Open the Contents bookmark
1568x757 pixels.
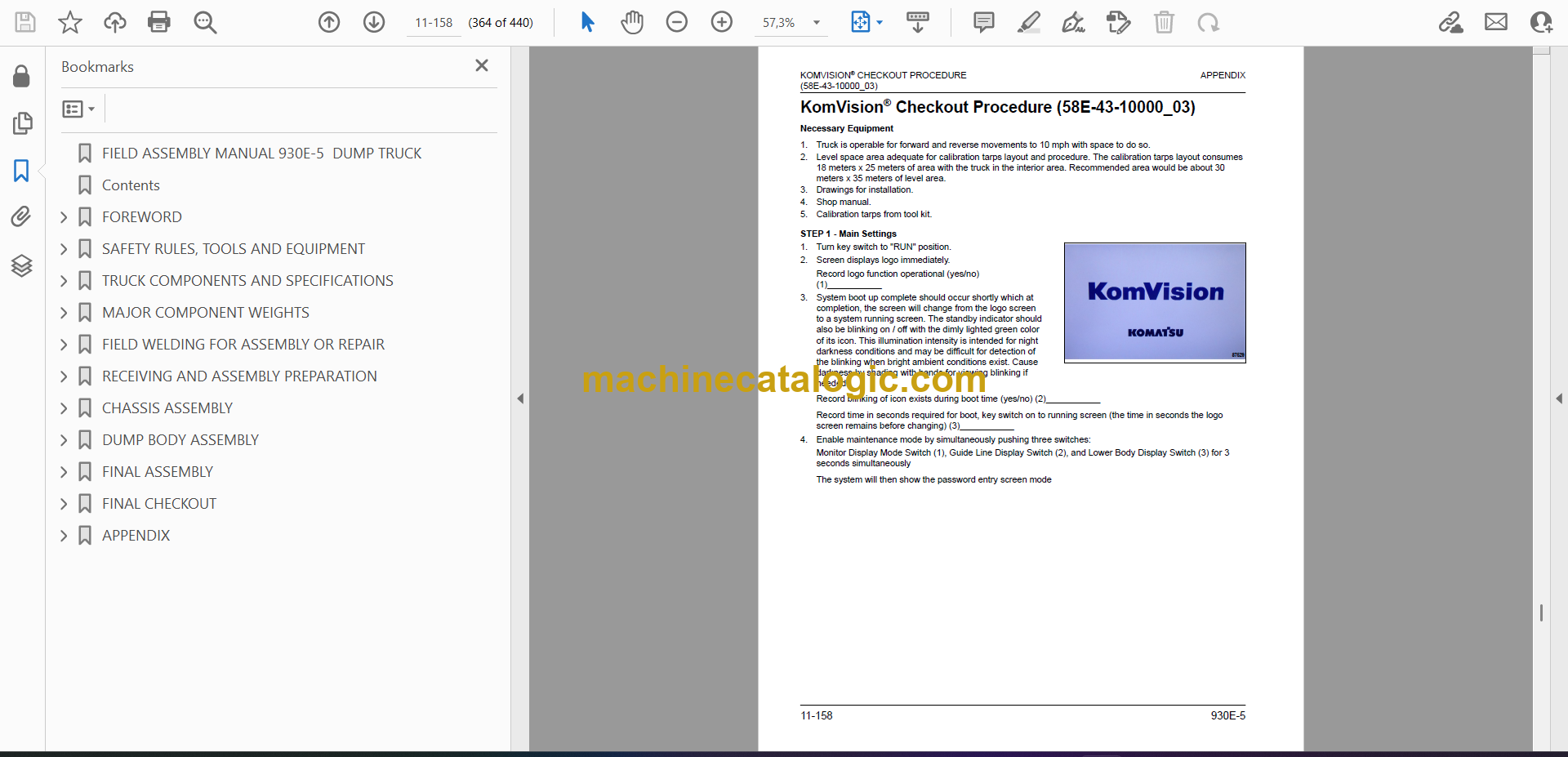pos(131,185)
